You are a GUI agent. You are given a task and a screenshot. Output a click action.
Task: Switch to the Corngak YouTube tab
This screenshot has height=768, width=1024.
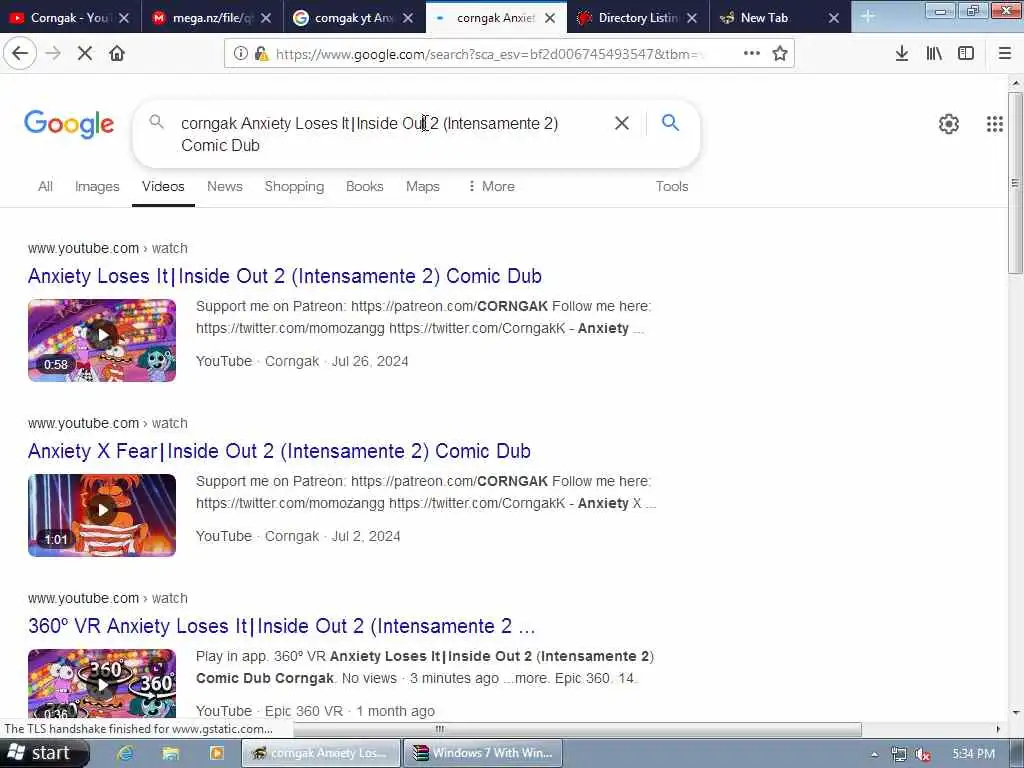[71, 18]
